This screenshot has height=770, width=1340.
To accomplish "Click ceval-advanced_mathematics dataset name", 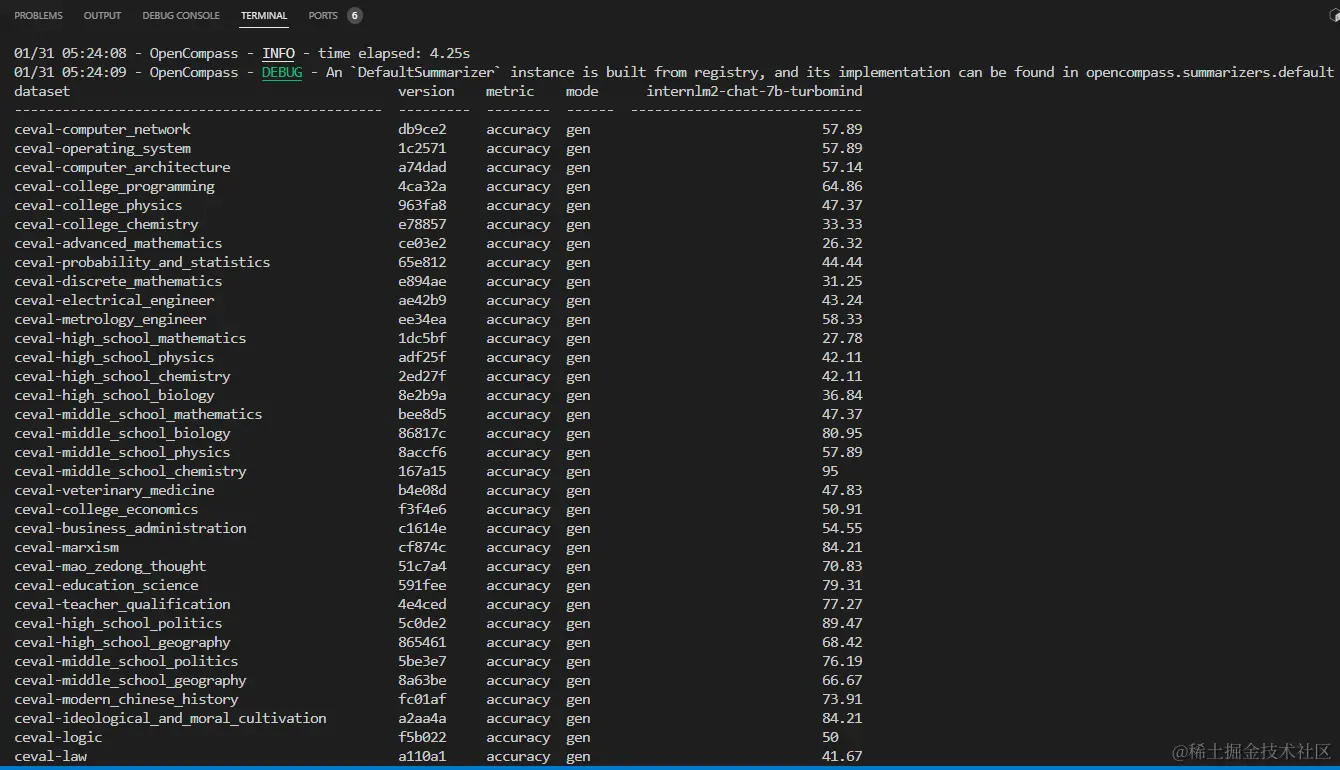I will point(118,243).
